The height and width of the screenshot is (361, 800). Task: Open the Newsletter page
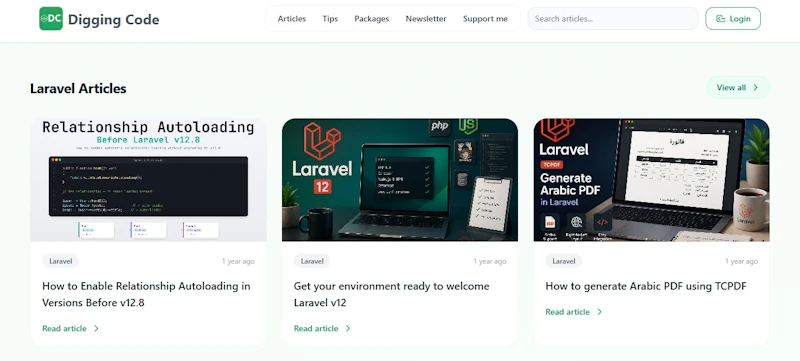426,19
